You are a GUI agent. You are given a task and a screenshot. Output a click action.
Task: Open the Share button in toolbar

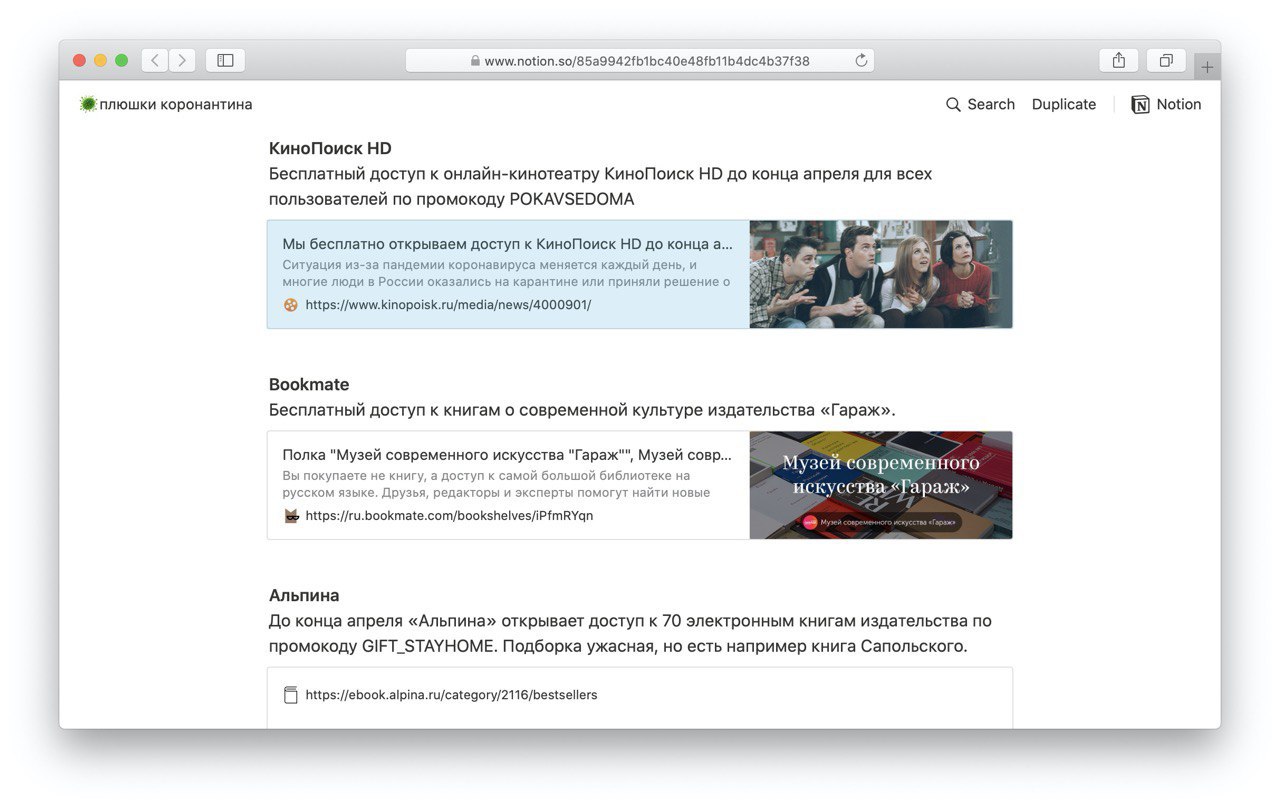pos(1118,61)
